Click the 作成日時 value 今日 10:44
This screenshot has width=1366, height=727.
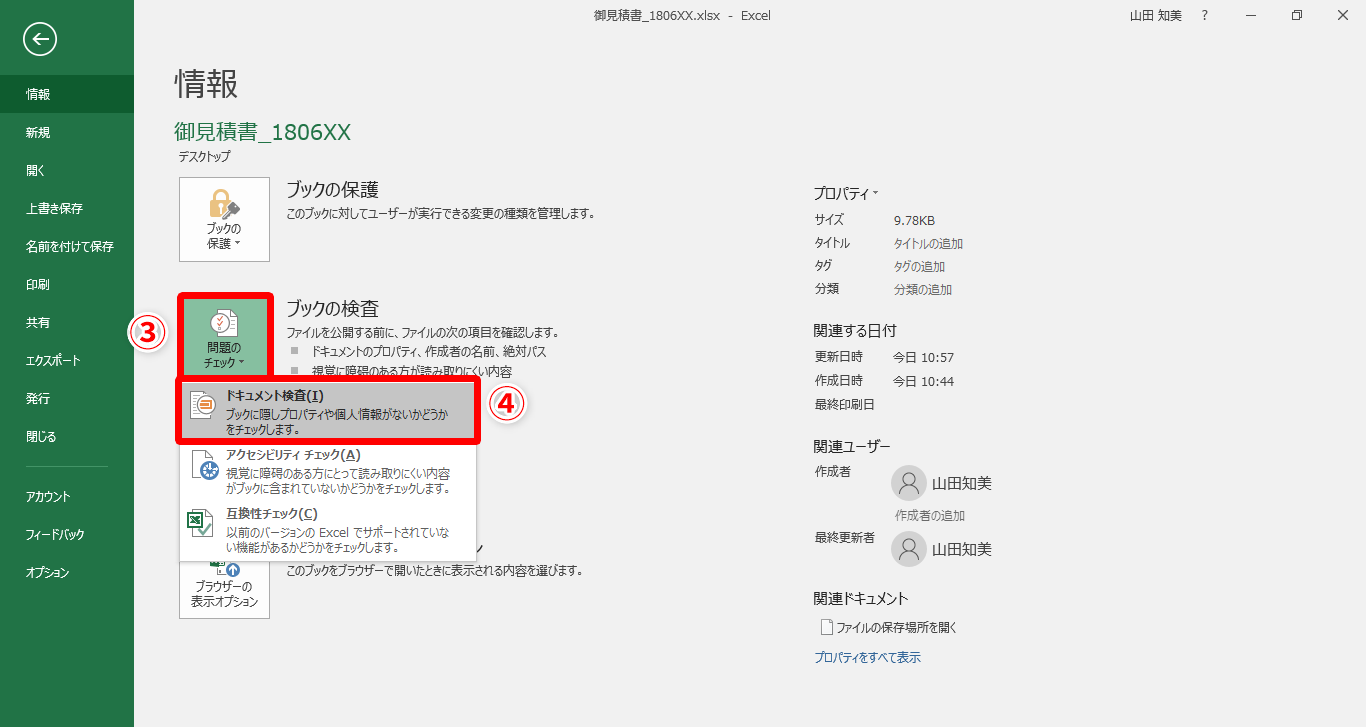[924, 381]
